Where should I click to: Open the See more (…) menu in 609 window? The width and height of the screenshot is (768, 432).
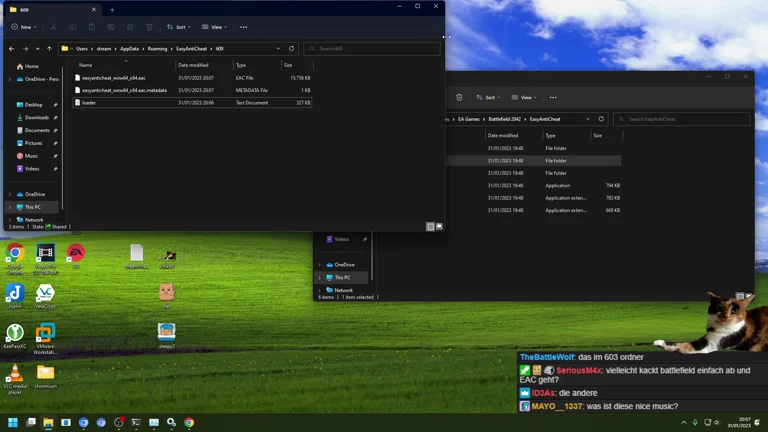pyautogui.click(x=243, y=27)
